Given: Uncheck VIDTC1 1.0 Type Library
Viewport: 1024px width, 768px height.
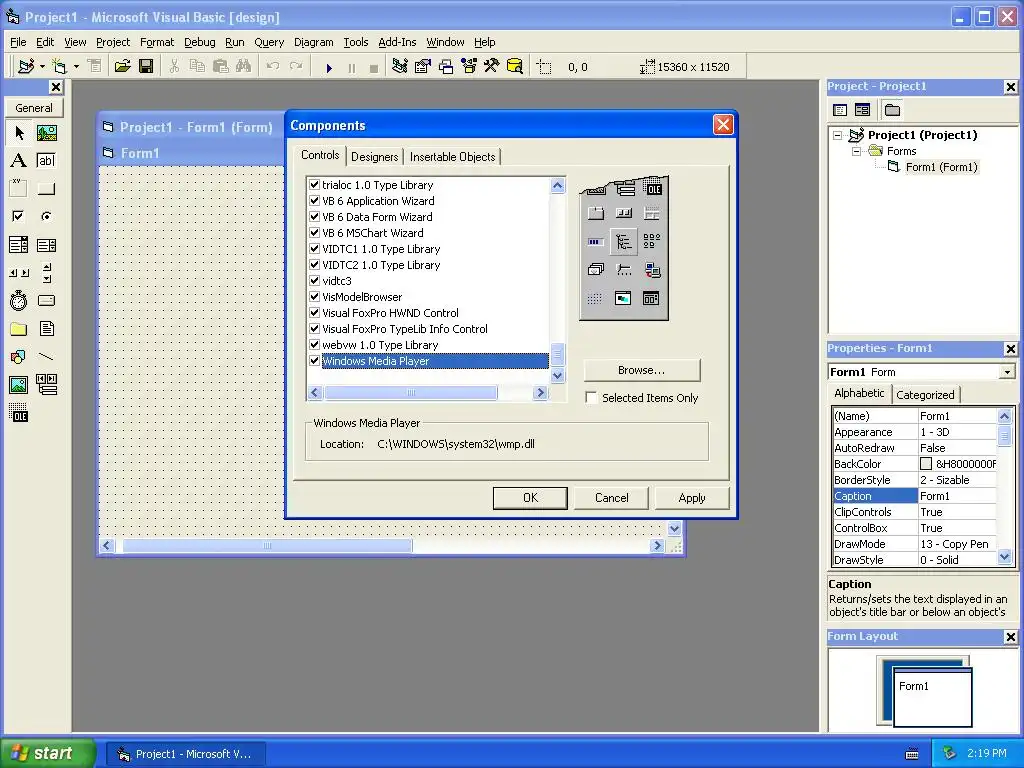Looking at the screenshot, I should click(315, 249).
